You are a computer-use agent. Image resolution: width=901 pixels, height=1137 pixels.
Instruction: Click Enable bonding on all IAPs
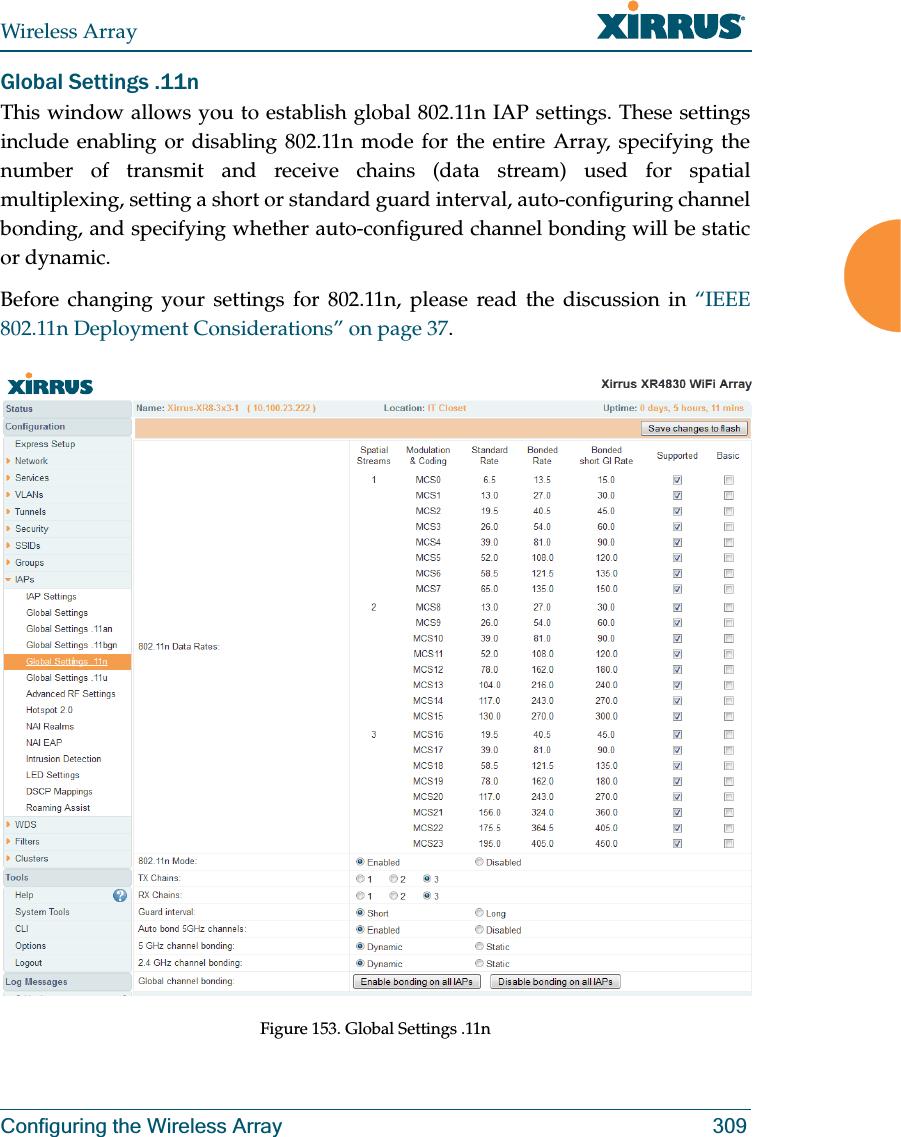point(416,982)
